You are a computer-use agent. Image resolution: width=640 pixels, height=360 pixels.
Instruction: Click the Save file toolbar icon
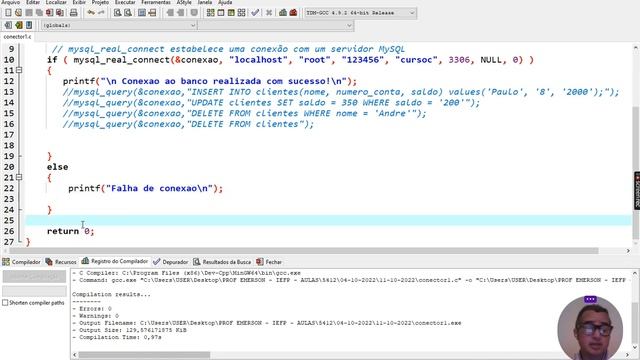tap(29, 13)
